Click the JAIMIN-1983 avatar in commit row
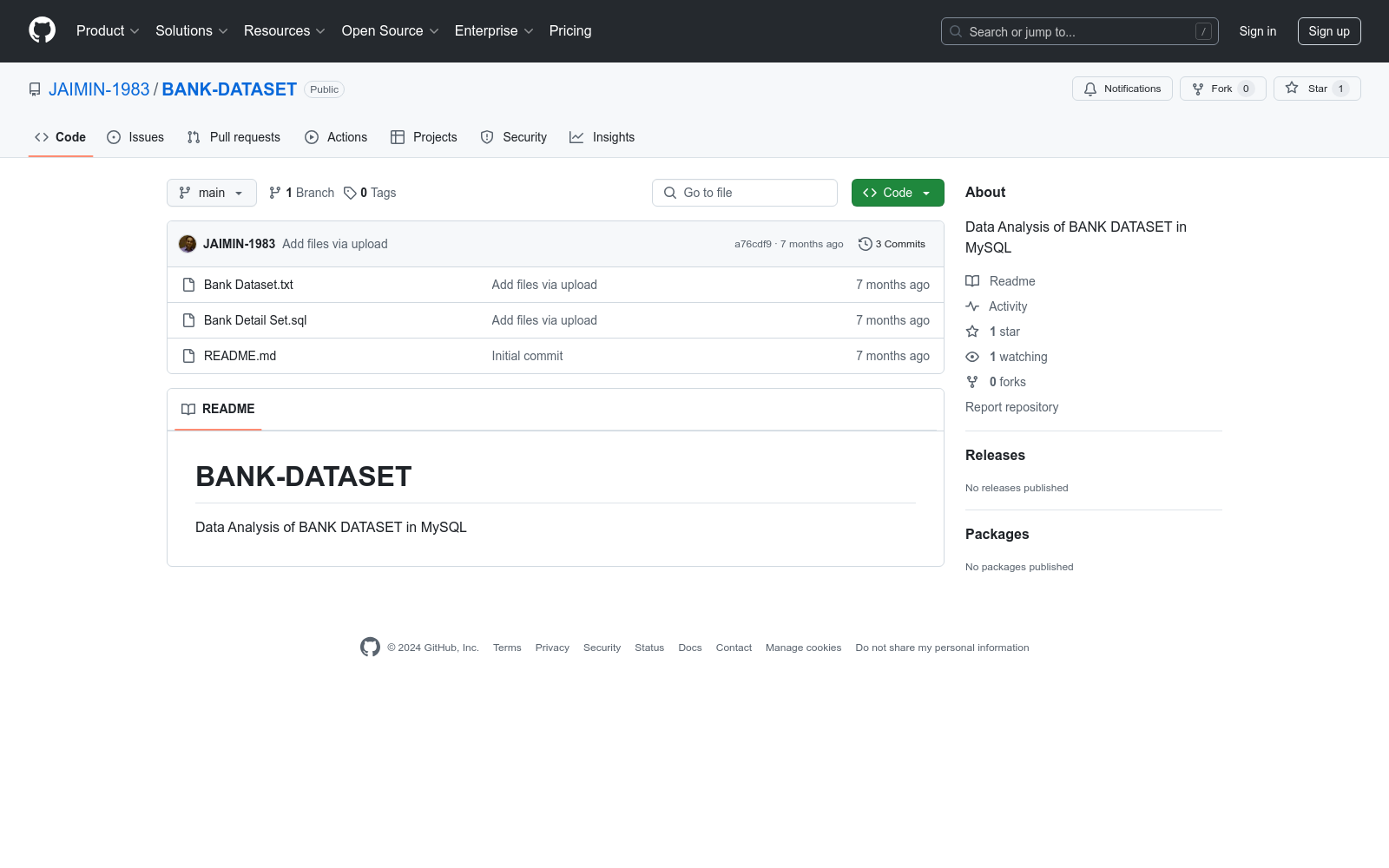 pos(188,244)
